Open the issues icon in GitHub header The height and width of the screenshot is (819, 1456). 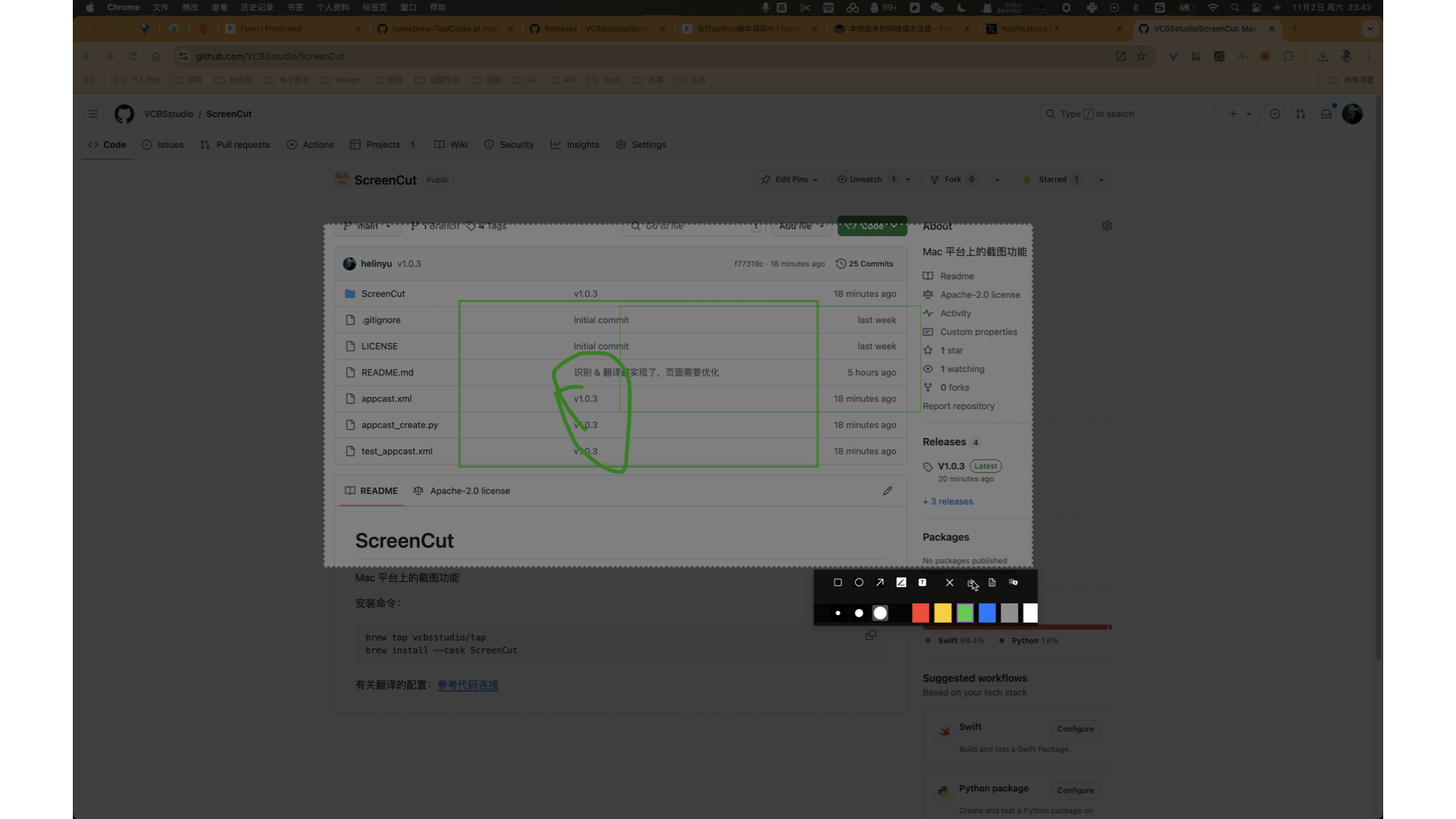1275,114
